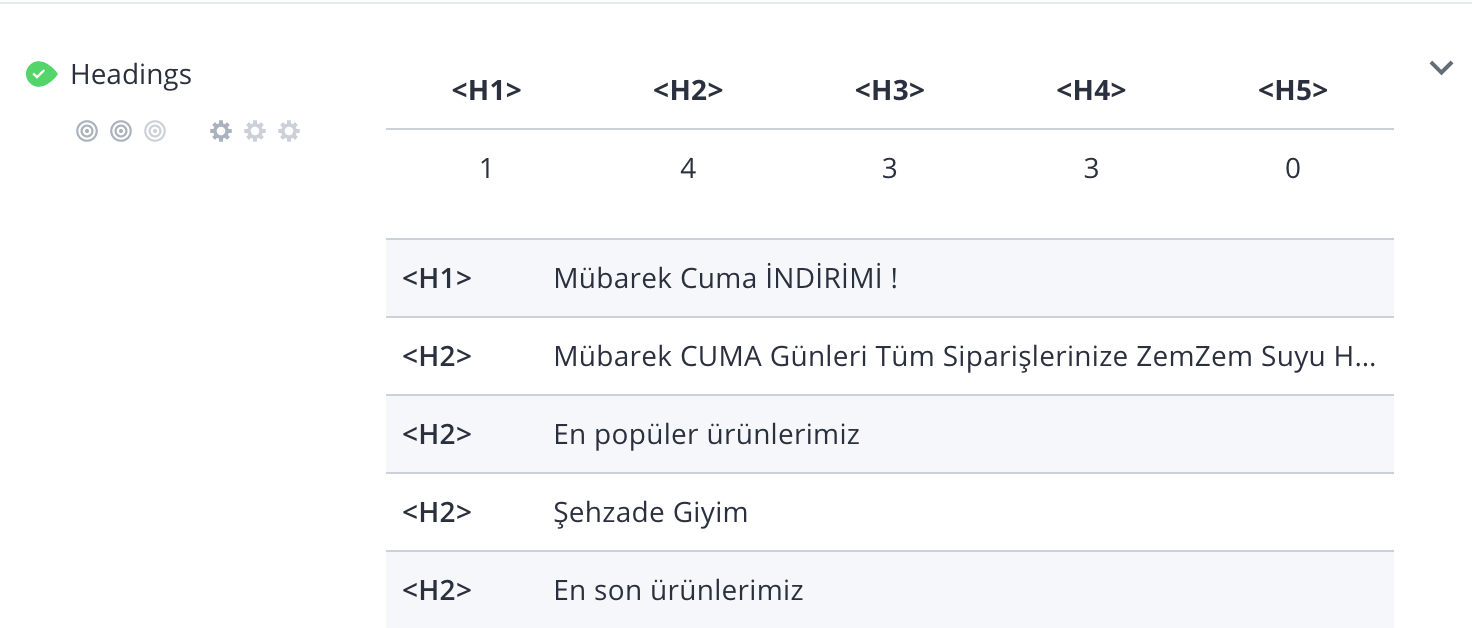Viewport: 1472px width, 628px height.
Task: Click the third faded target icon
Action: click(x=154, y=131)
